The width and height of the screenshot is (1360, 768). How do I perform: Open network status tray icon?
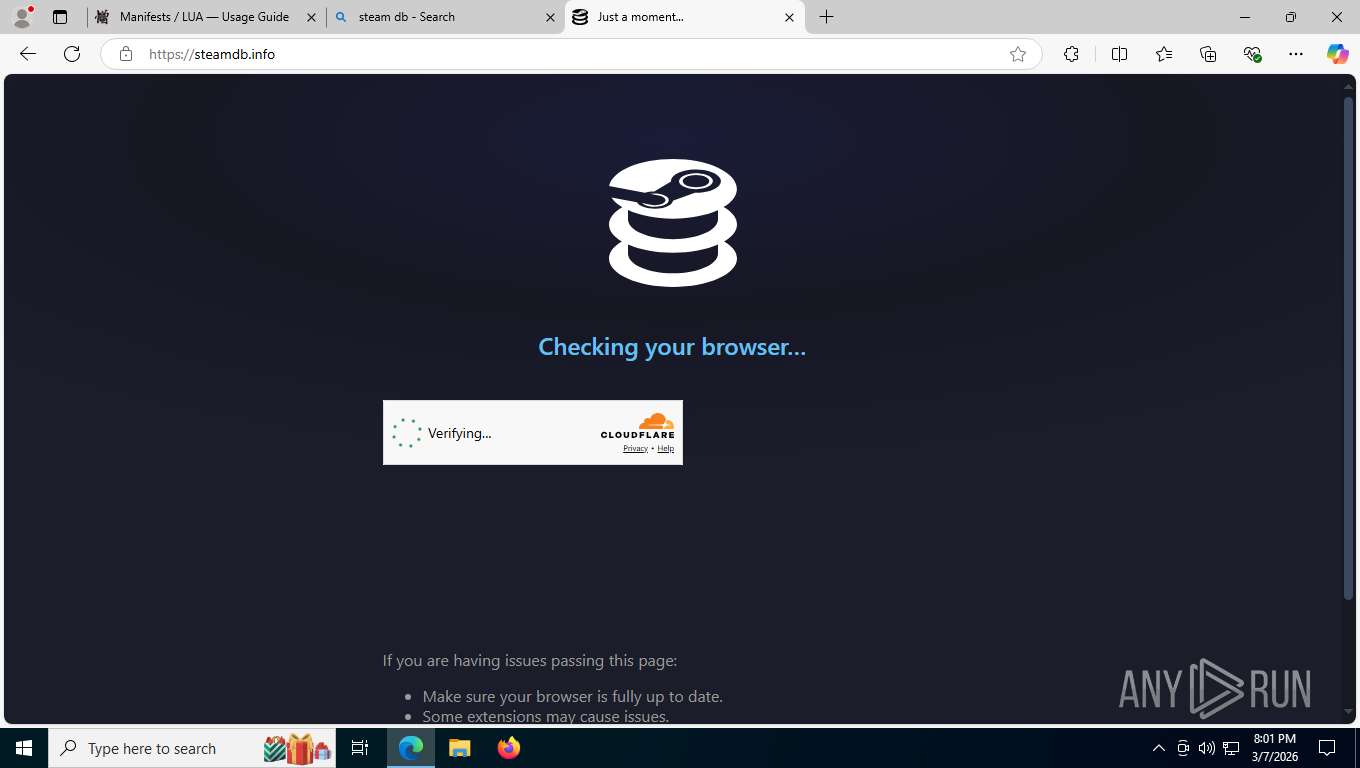click(x=1232, y=748)
